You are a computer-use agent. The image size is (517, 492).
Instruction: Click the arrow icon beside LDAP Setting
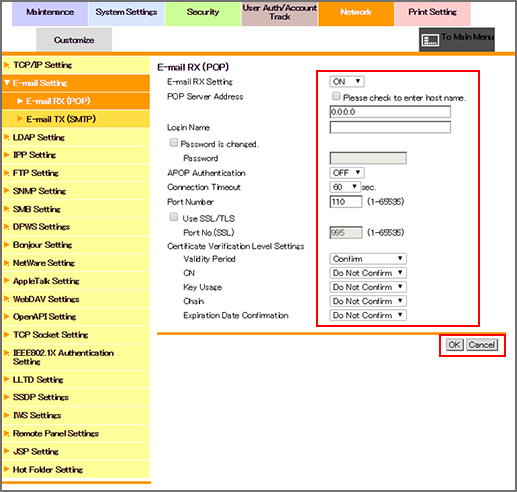[7, 137]
